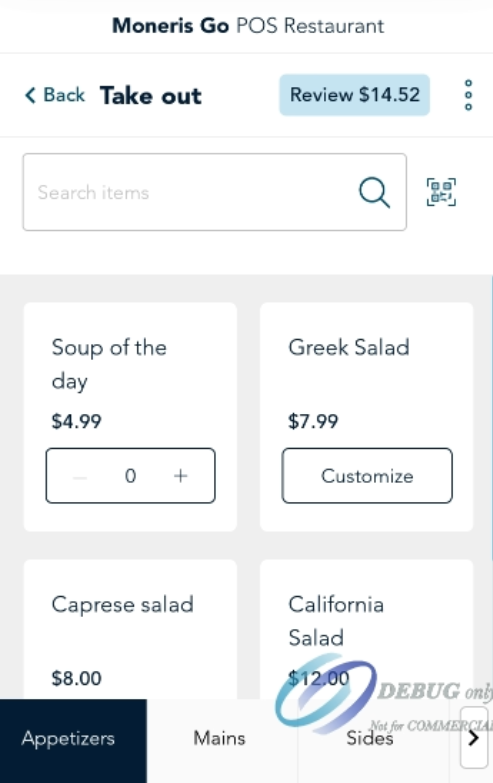This screenshot has width=493, height=783.
Task: Click the Soup of the day quantity value
Action: pos(130,476)
